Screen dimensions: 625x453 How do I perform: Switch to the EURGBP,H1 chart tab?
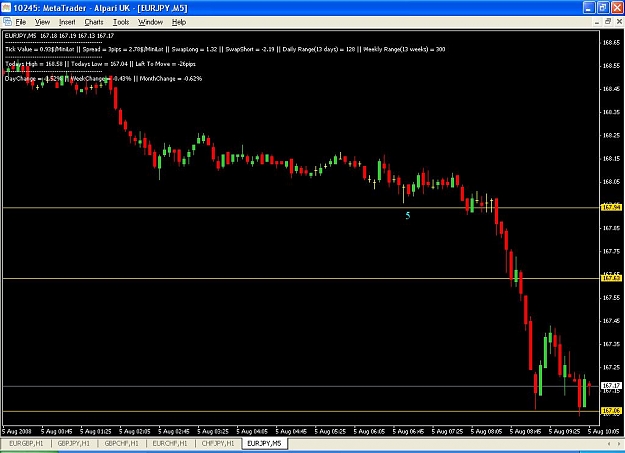[x=26, y=443]
